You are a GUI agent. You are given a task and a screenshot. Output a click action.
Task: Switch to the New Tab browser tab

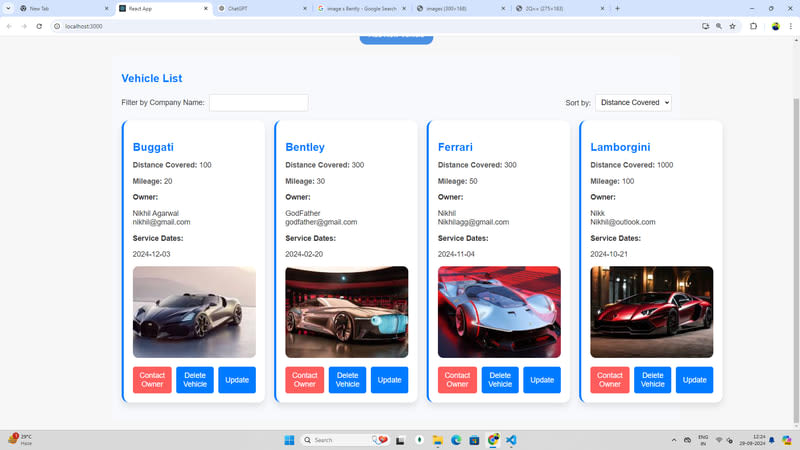point(63,8)
